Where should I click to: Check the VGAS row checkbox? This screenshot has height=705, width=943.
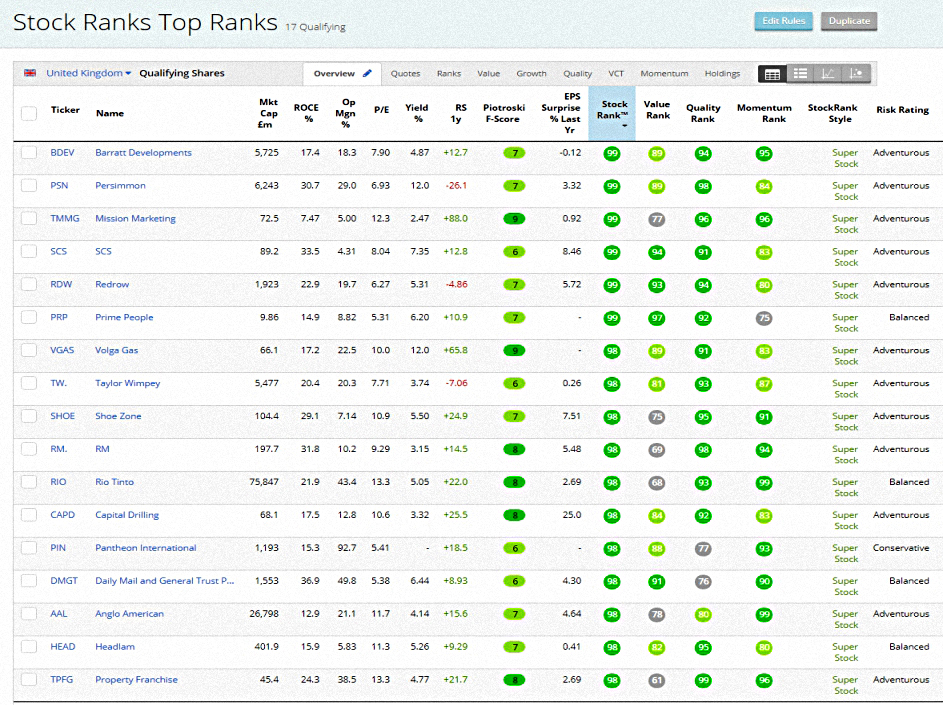click(29, 350)
